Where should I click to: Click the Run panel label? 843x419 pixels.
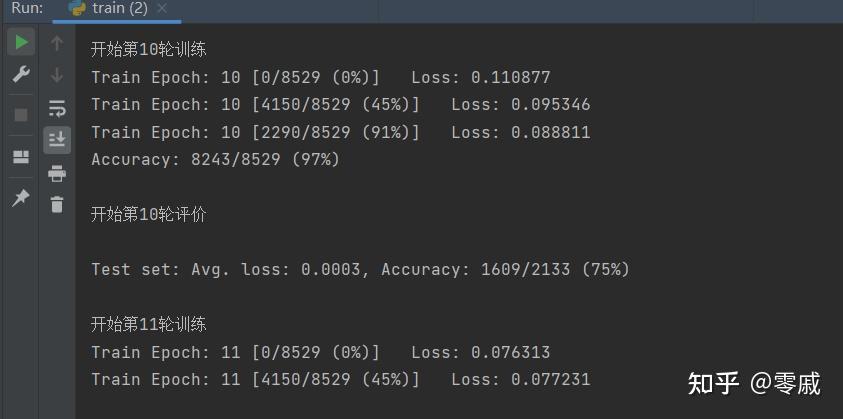click(x=27, y=8)
